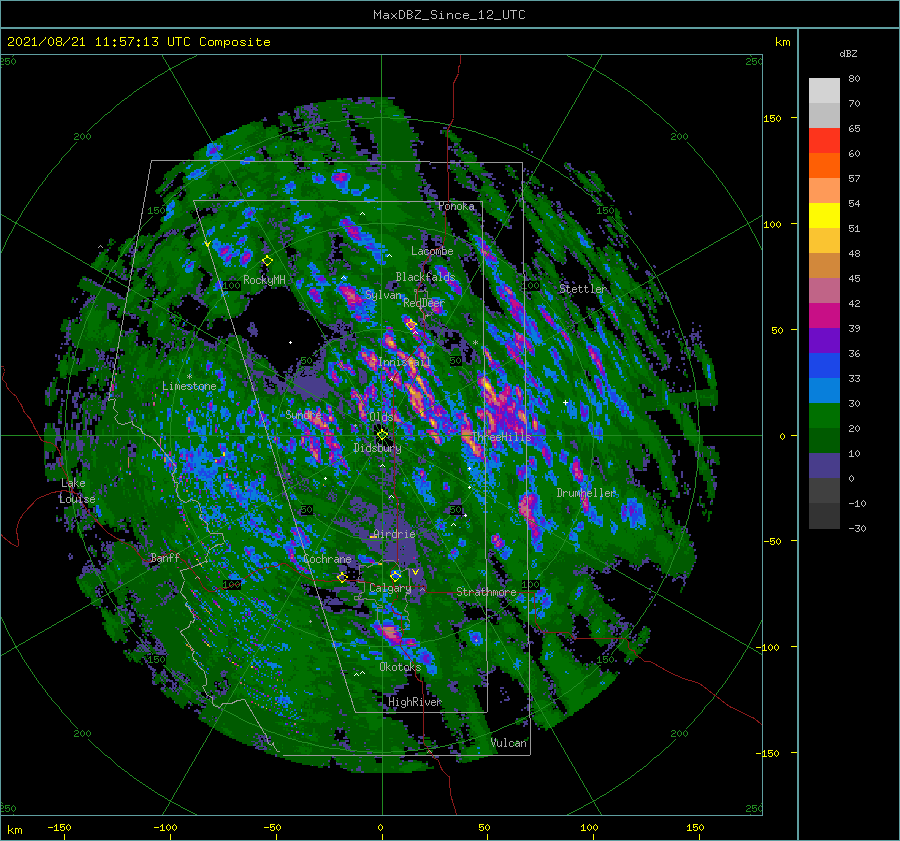Click the Sylvan label
This screenshot has width=900, height=841.
coord(383,295)
